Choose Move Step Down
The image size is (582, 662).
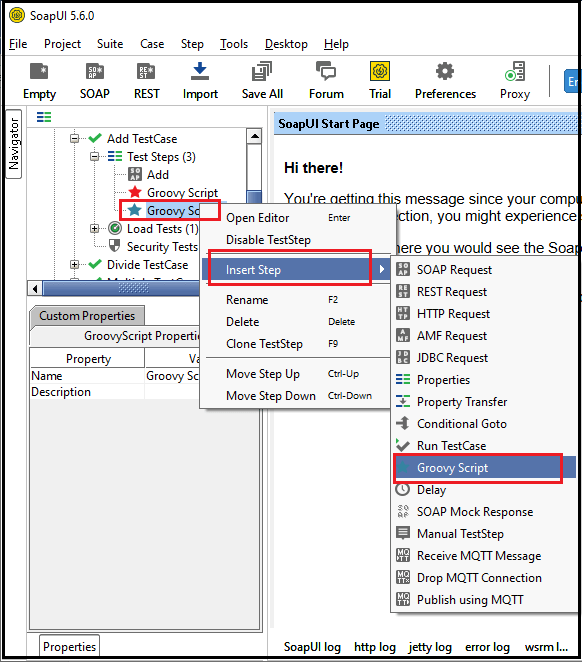coord(297,396)
